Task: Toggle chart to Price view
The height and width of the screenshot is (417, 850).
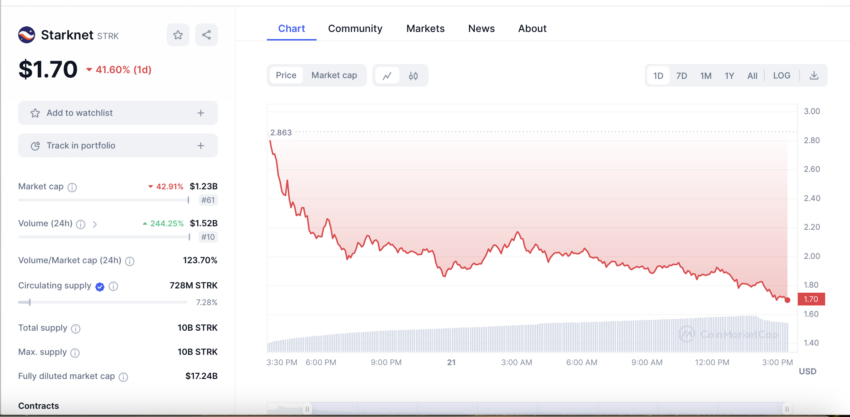Action: click(286, 75)
